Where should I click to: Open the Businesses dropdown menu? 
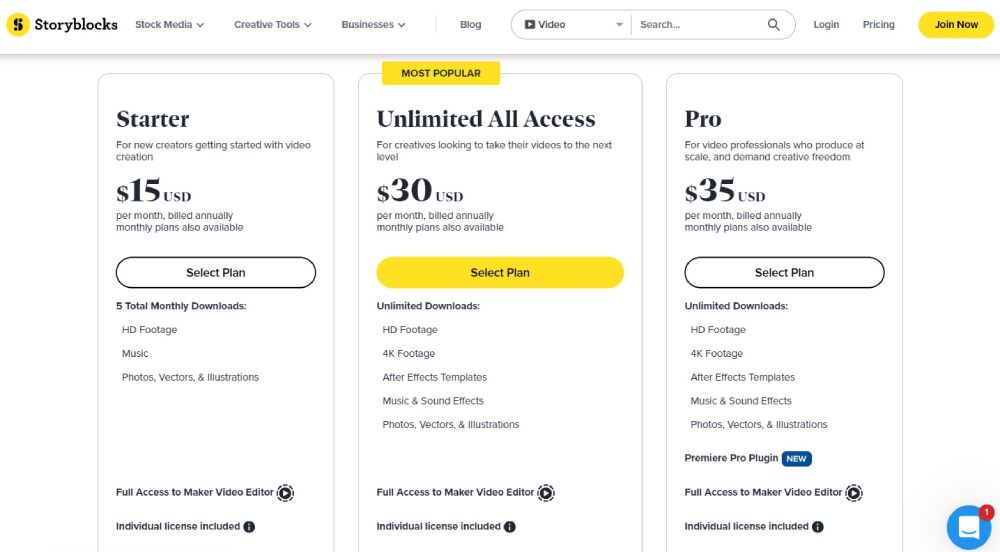[373, 25]
